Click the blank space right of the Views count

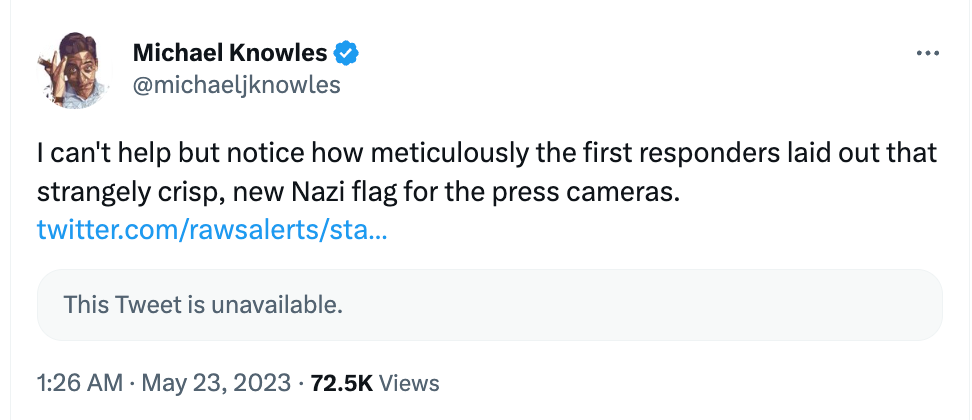tap(700, 382)
